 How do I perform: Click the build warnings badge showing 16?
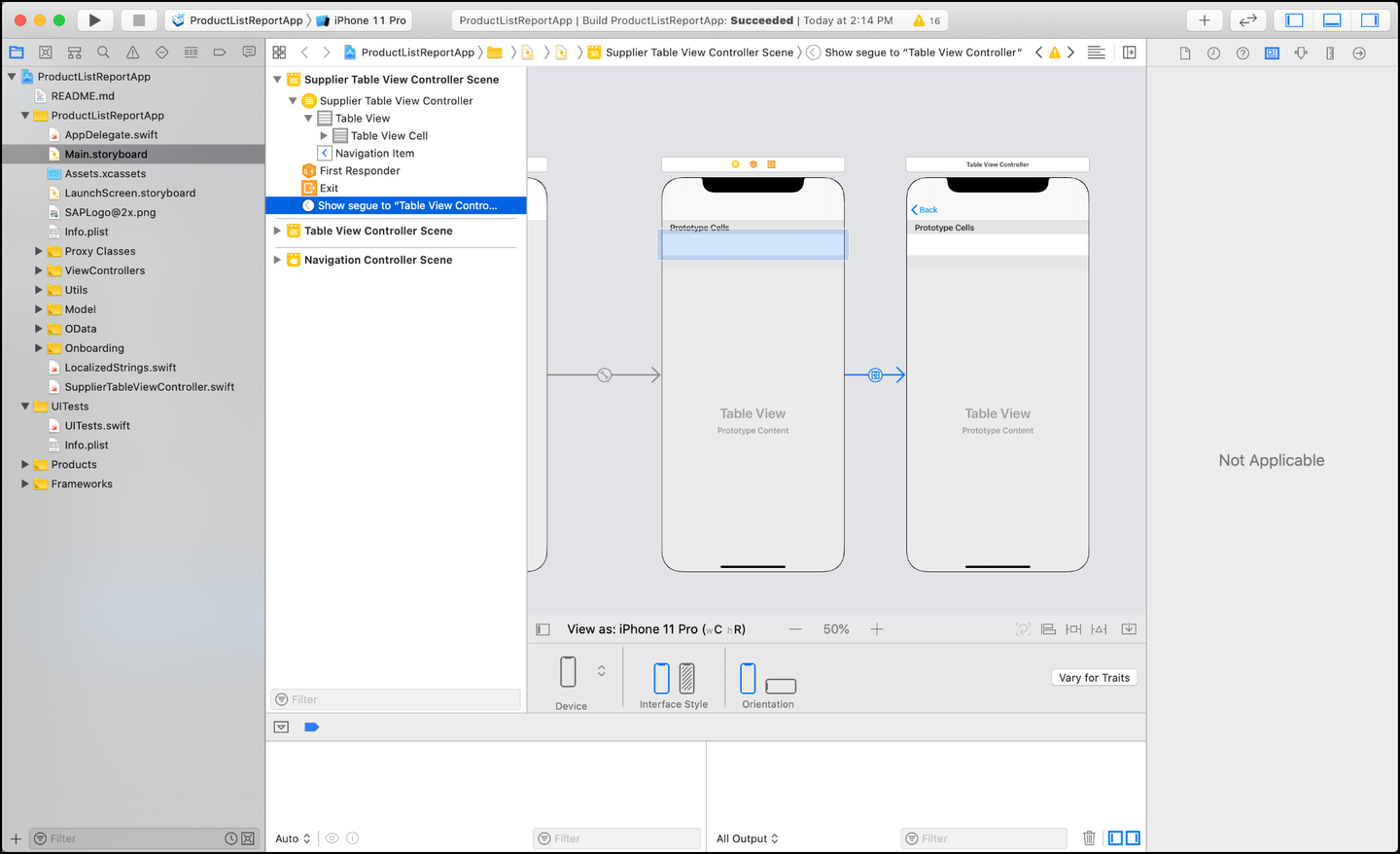click(x=927, y=20)
